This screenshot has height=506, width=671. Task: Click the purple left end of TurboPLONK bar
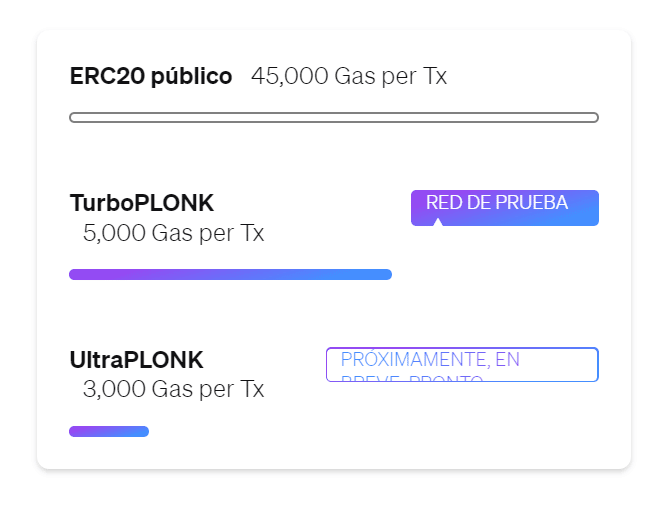pos(75,274)
